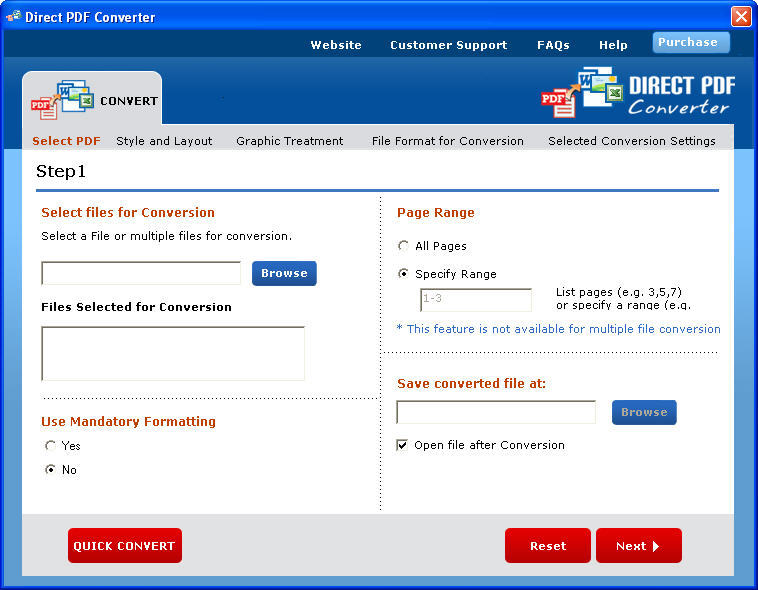Click the multiple file conversion notice text

pos(558,329)
